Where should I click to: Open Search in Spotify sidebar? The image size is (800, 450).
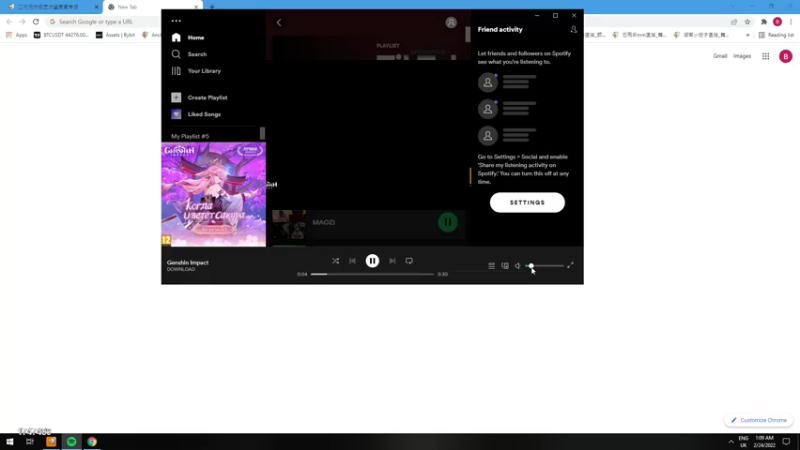click(x=197, y=54)
